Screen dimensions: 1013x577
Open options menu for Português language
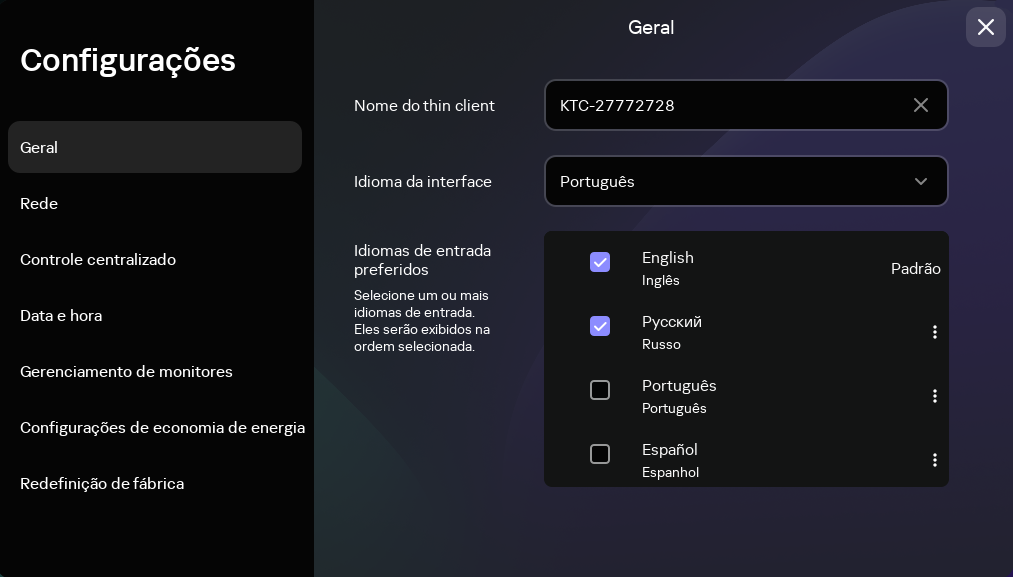point(935,396)
